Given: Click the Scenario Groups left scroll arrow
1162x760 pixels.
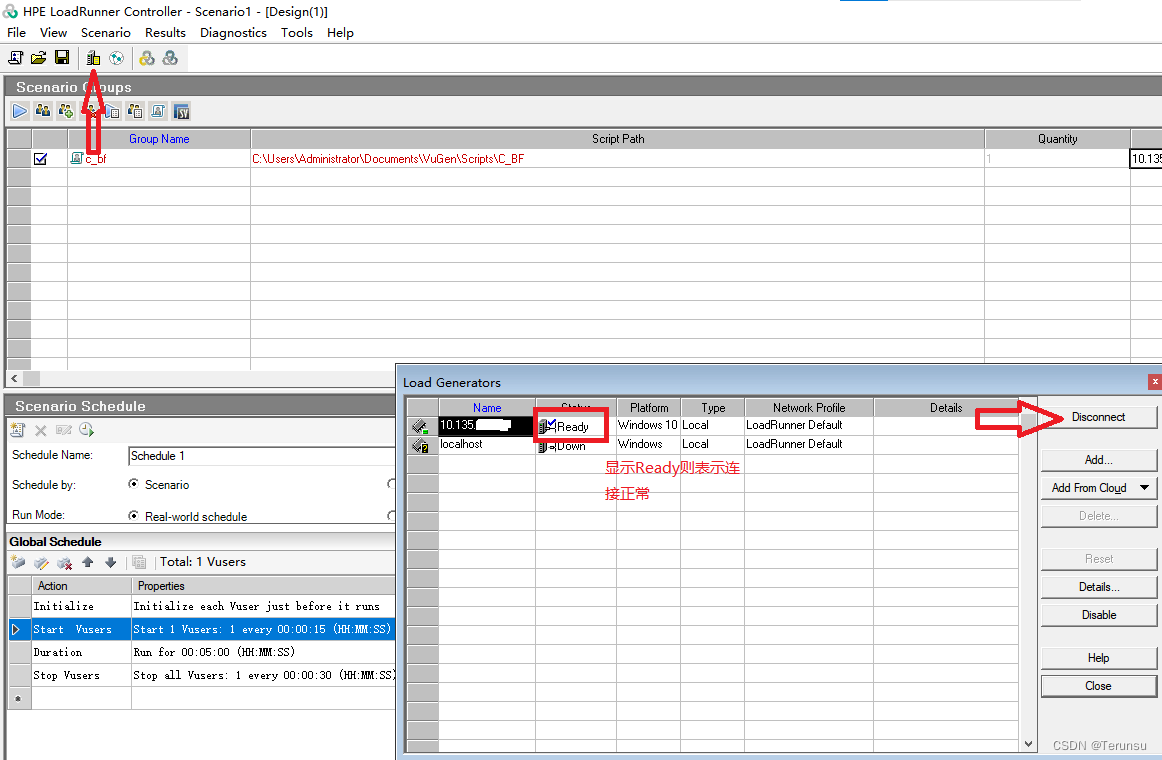Looking at the screenshot, I should pyautogui.click(x=14, y=379).
